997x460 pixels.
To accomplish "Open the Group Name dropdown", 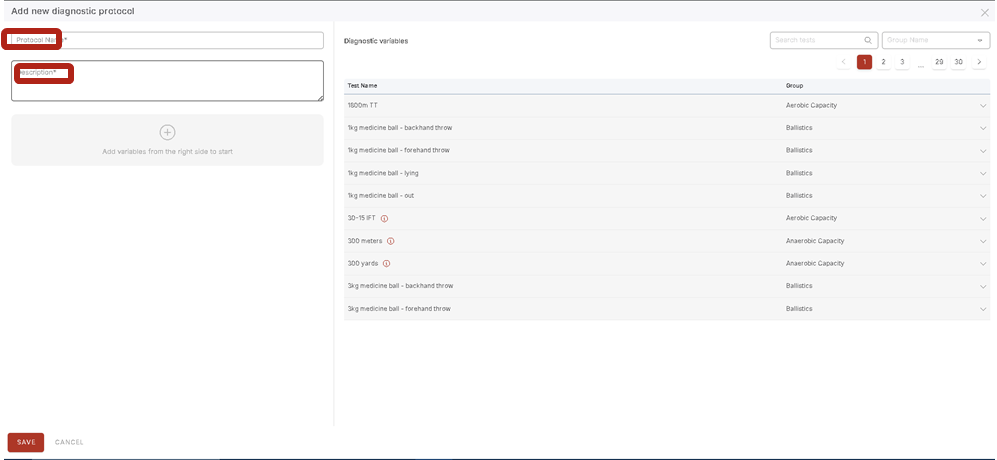I will pos(935,40).
